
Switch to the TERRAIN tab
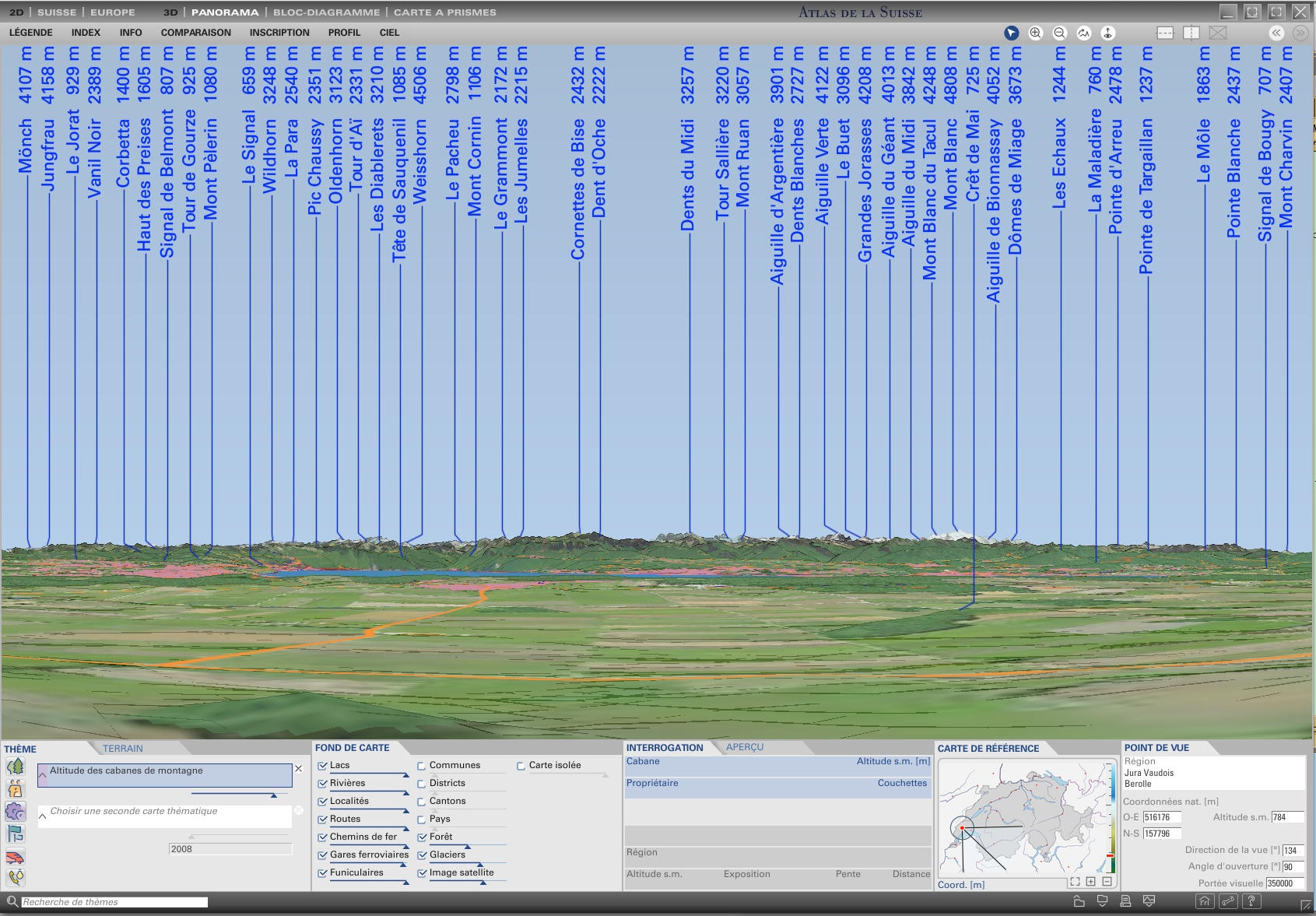[123, 749]
